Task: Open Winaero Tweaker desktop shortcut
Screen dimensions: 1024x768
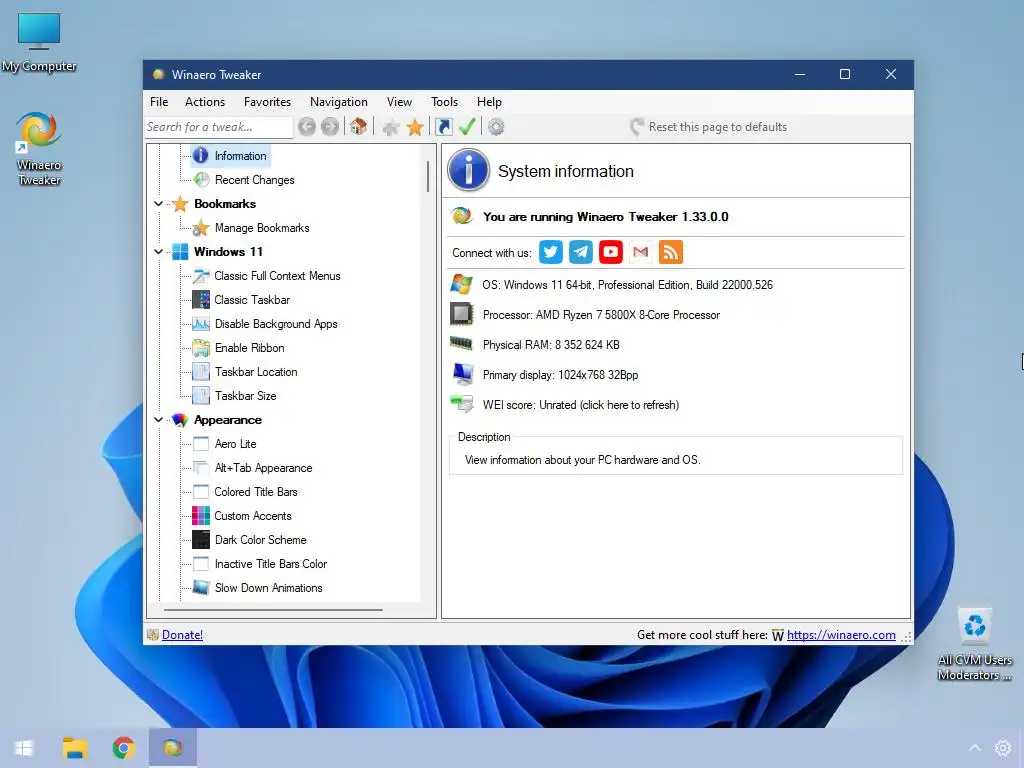Action: [39, 149]
